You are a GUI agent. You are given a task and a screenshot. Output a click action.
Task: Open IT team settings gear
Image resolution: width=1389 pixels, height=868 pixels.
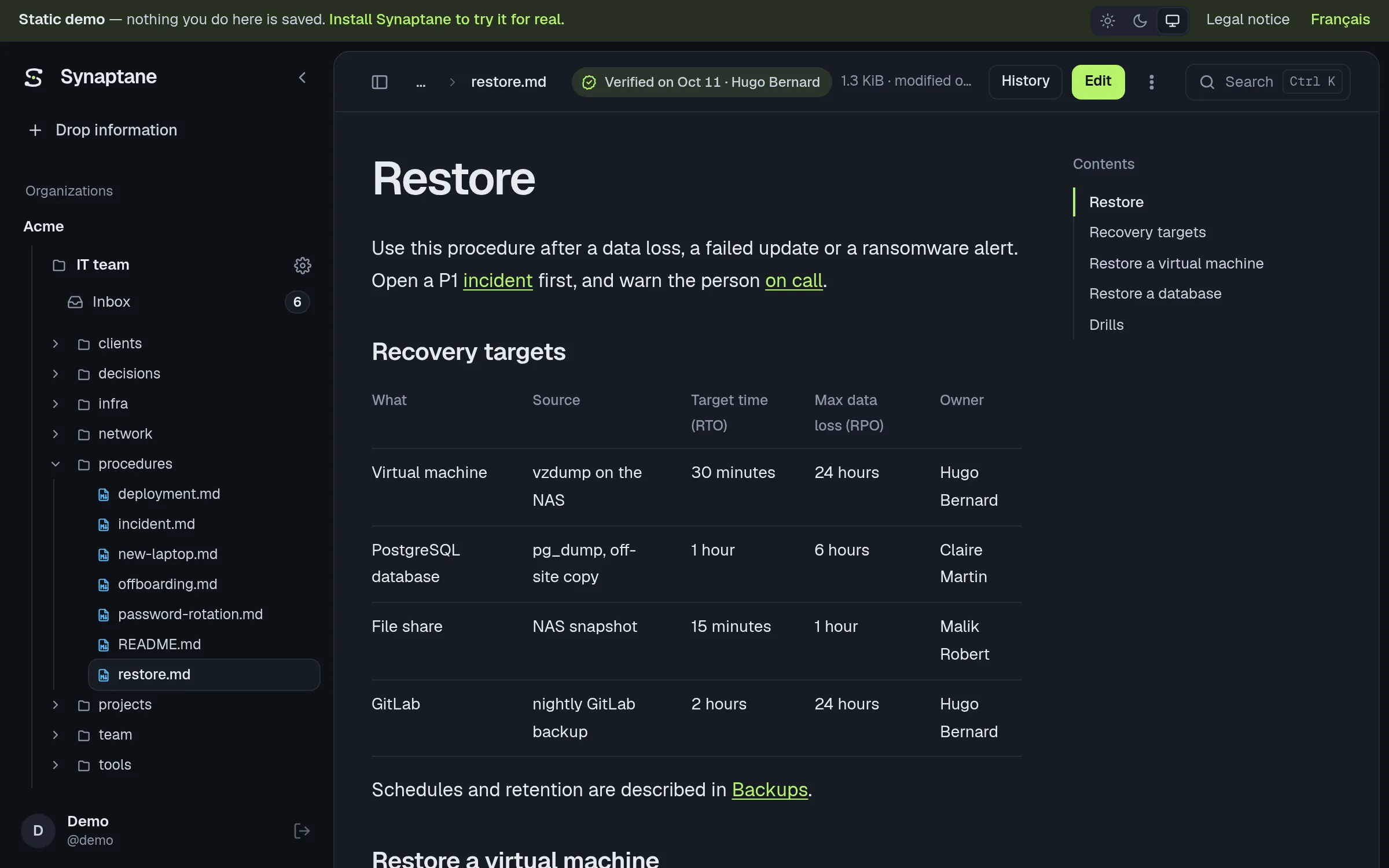click(x=302, y=265)
